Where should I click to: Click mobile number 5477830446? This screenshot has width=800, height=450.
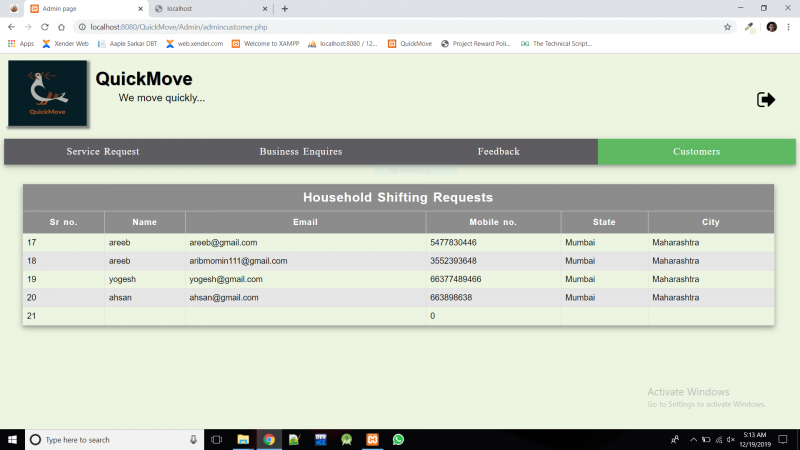[x=453, y=242]
